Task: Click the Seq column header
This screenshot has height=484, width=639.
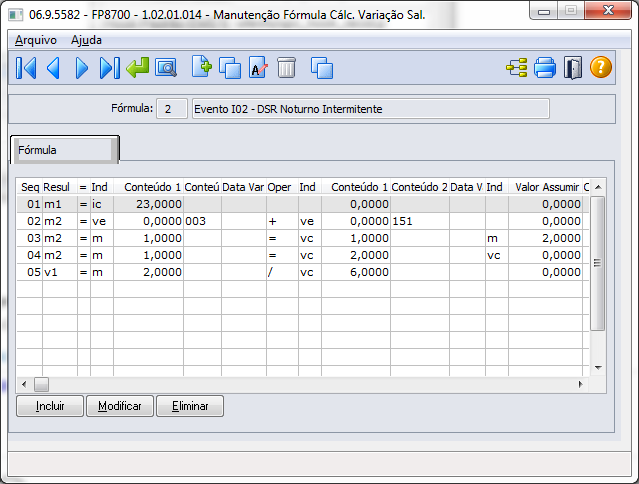Action: (30, 187)
